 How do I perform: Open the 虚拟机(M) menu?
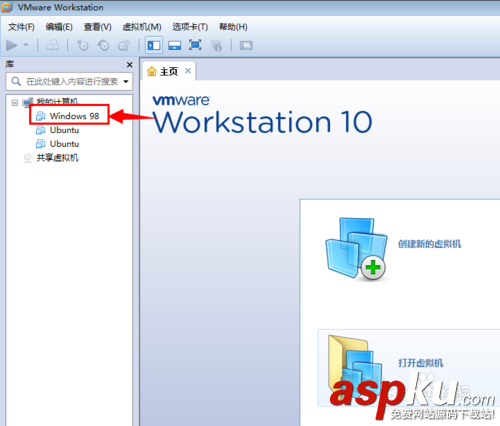(x=142, y=27)
